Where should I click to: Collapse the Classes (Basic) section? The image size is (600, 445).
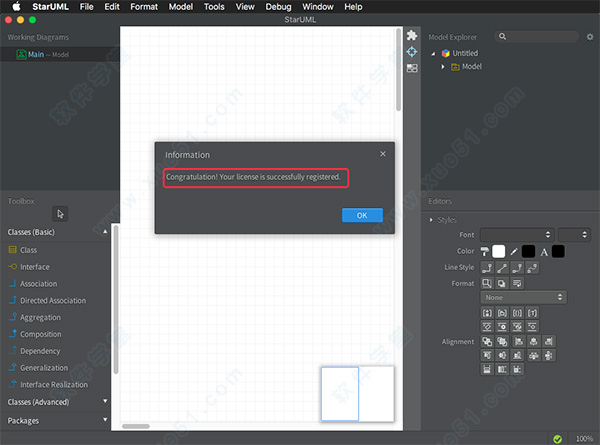[105, 232]
